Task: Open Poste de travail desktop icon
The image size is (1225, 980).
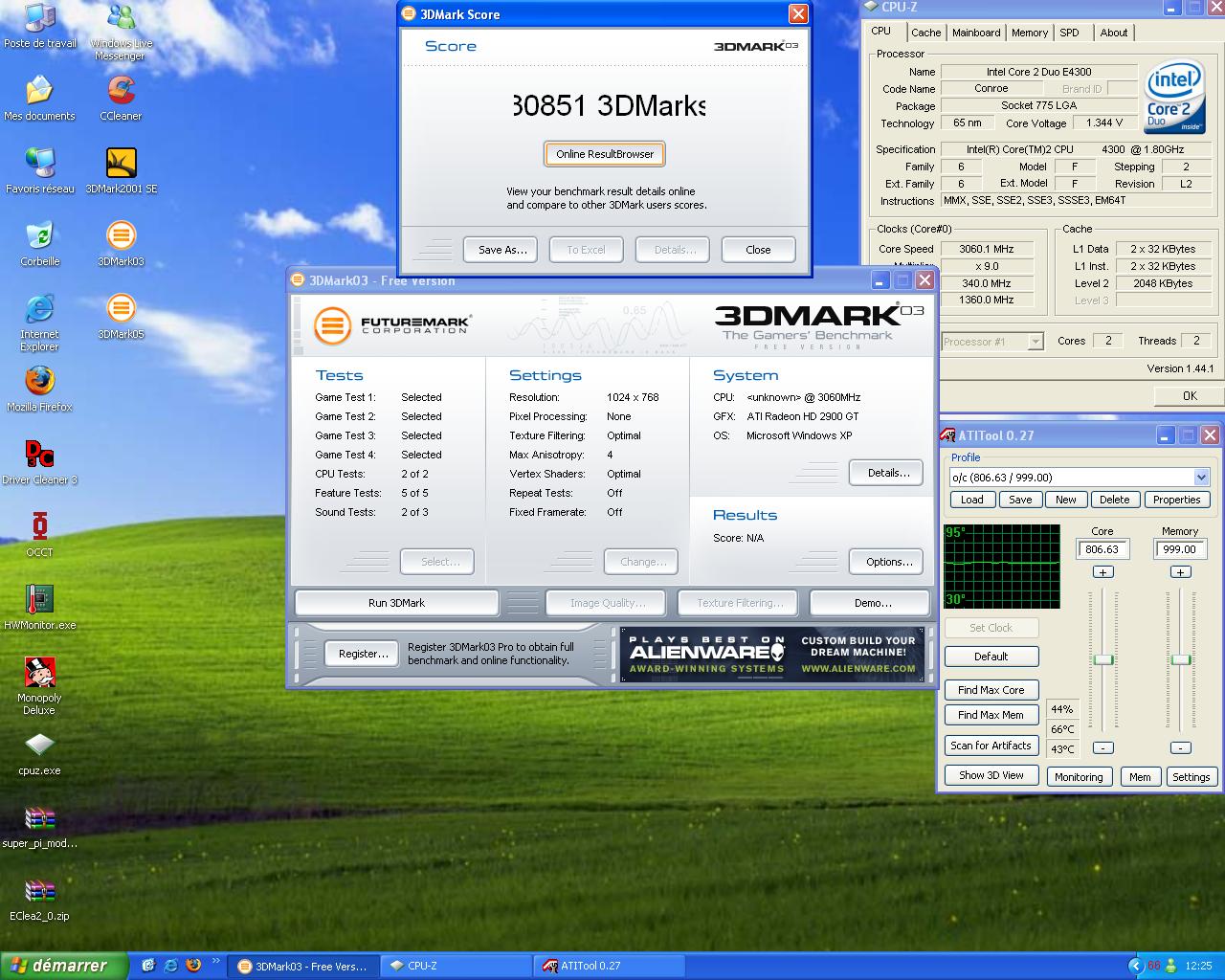Action: pos(39,26)
